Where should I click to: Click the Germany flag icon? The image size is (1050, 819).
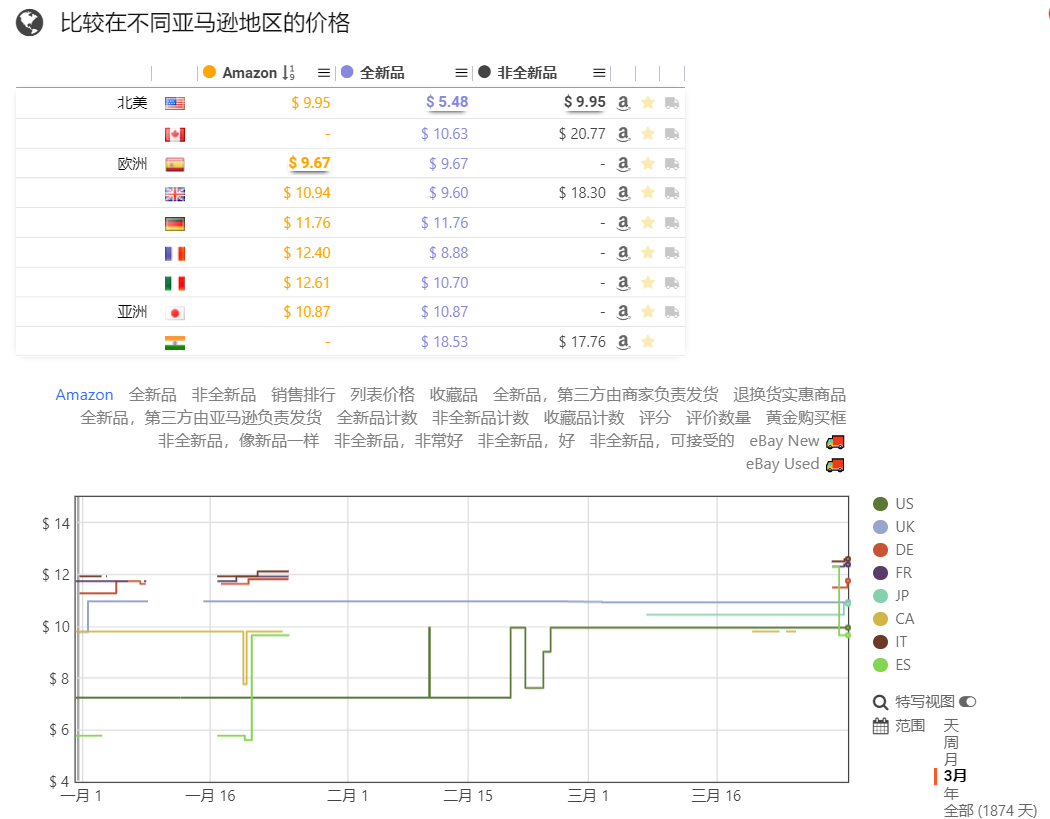[175, 224]
